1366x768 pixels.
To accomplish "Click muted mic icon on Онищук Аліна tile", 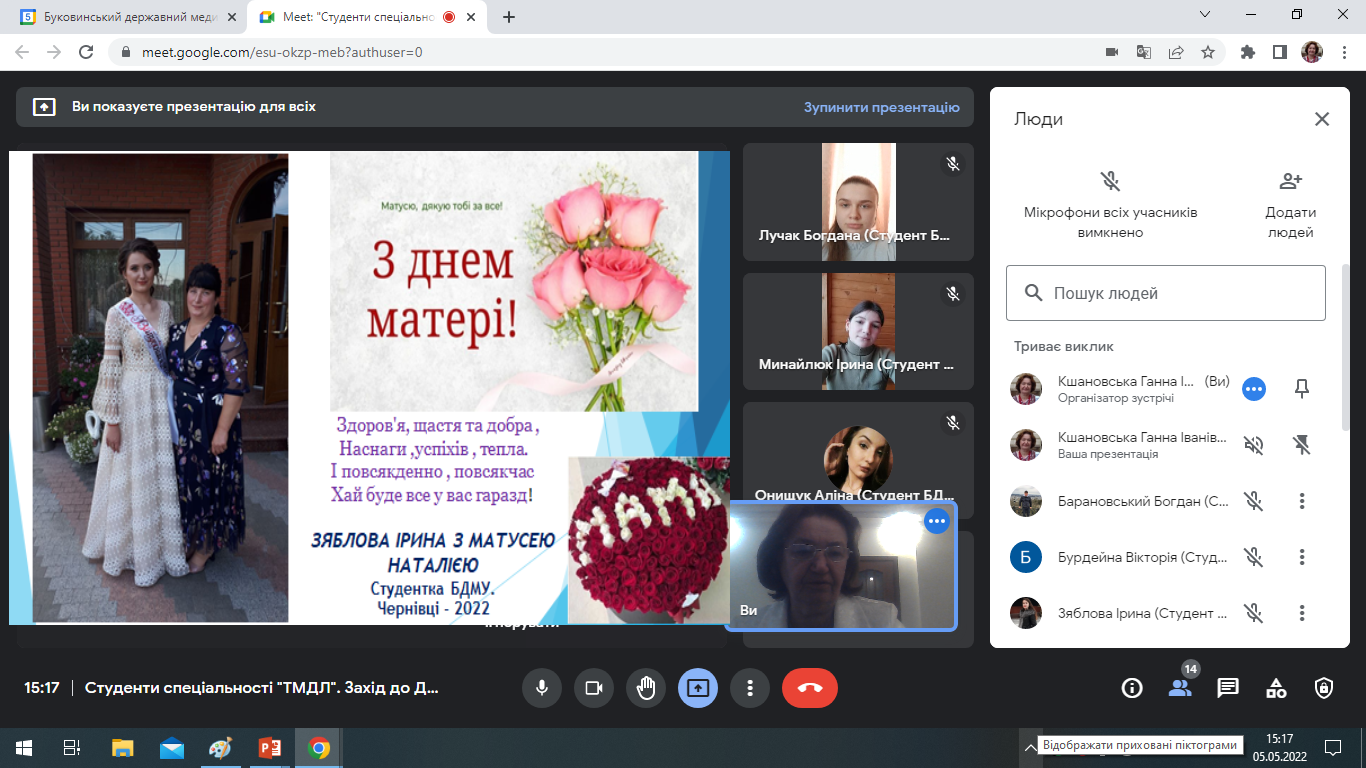I will click(x=953, y=423).
